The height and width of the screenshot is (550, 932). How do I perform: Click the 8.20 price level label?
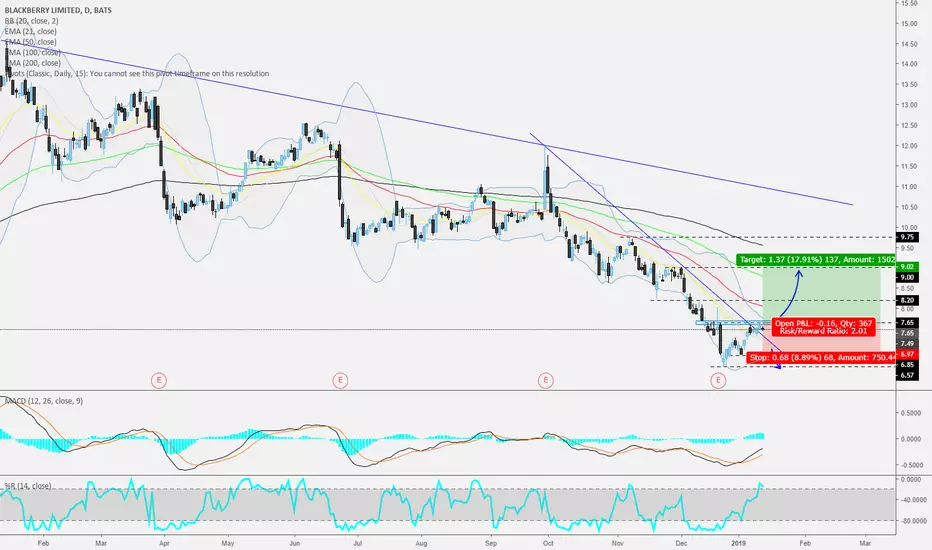908,300
